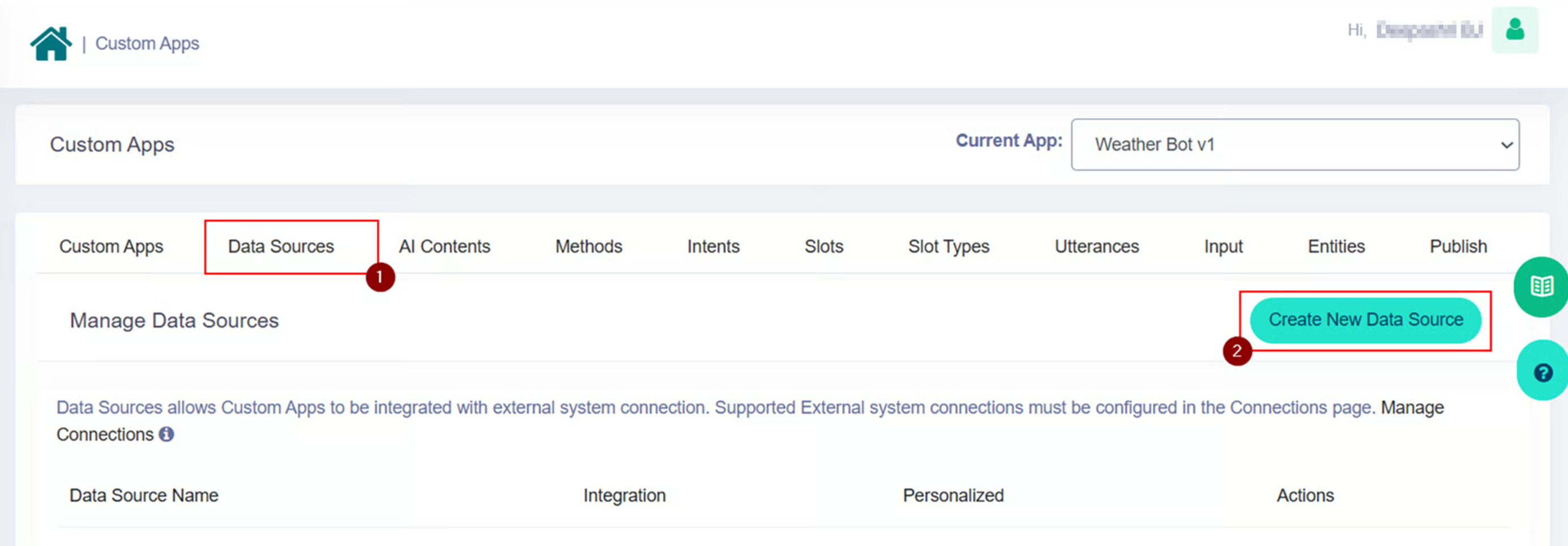Screen dimensions: 1568x546
Task: Open the documentation book icon
Action: tap(1542, 286)
